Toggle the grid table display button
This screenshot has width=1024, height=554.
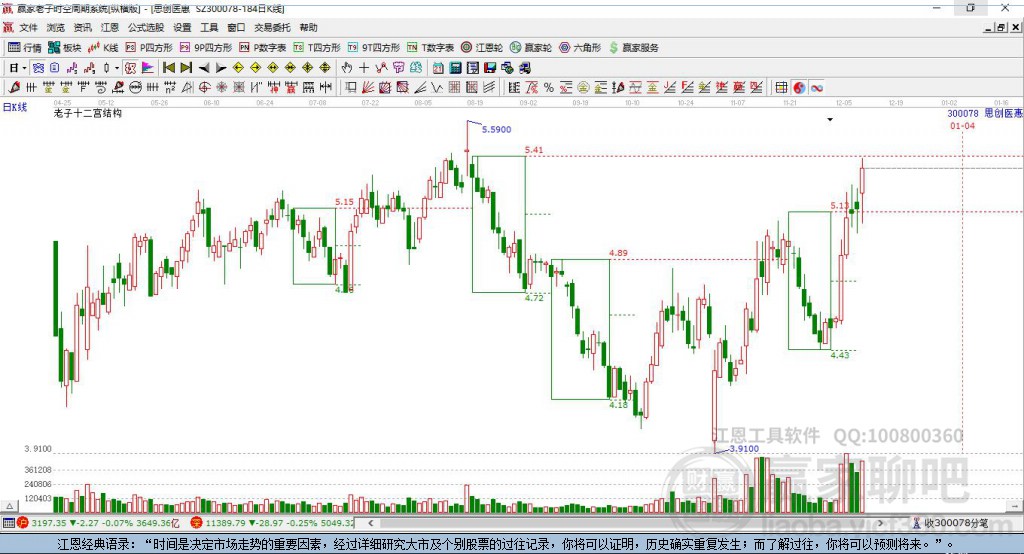click(x=781, y=88)
